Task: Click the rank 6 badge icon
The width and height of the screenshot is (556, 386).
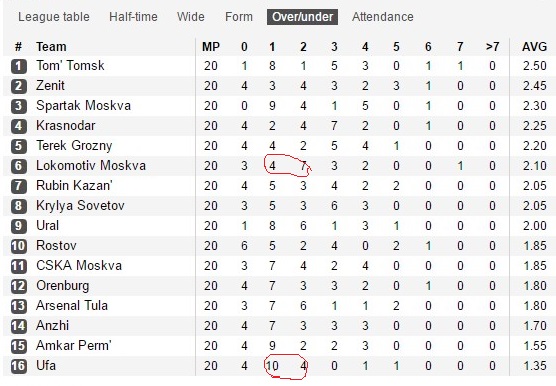Action: click(19, 166)
